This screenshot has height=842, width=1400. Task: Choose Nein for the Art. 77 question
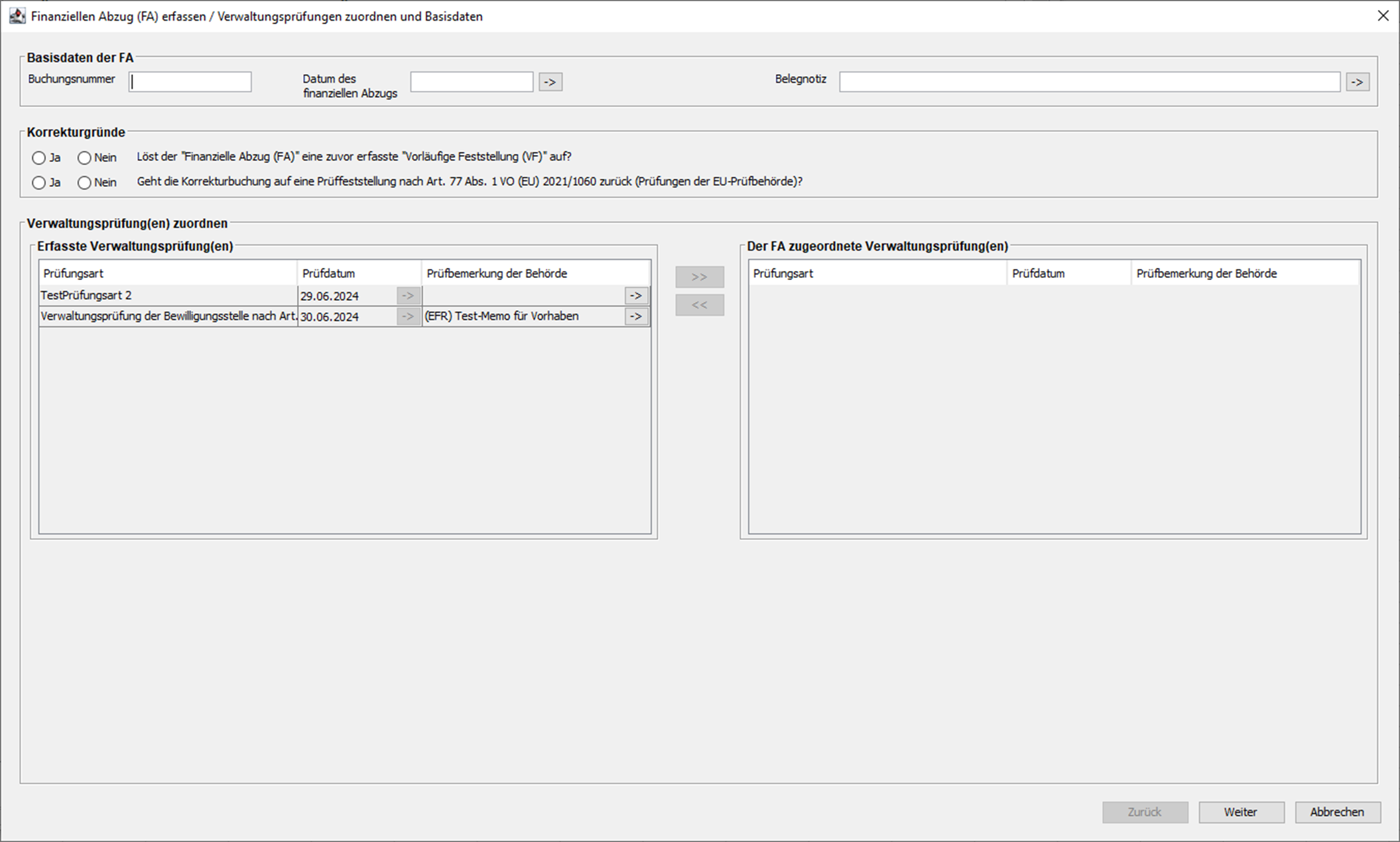pyautogui.click(x=84, y=182)
